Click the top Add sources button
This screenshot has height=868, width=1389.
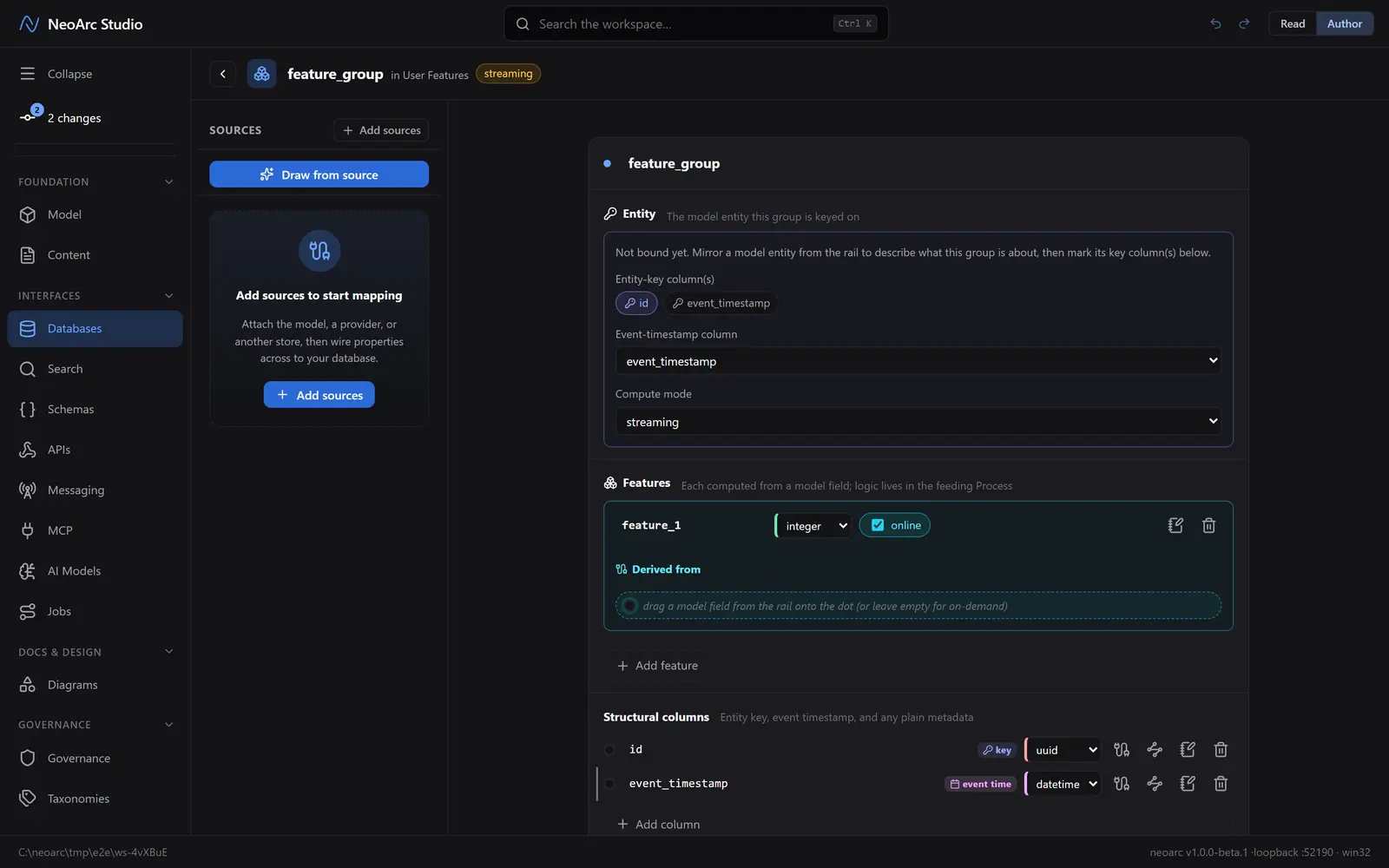coord(381,130)
